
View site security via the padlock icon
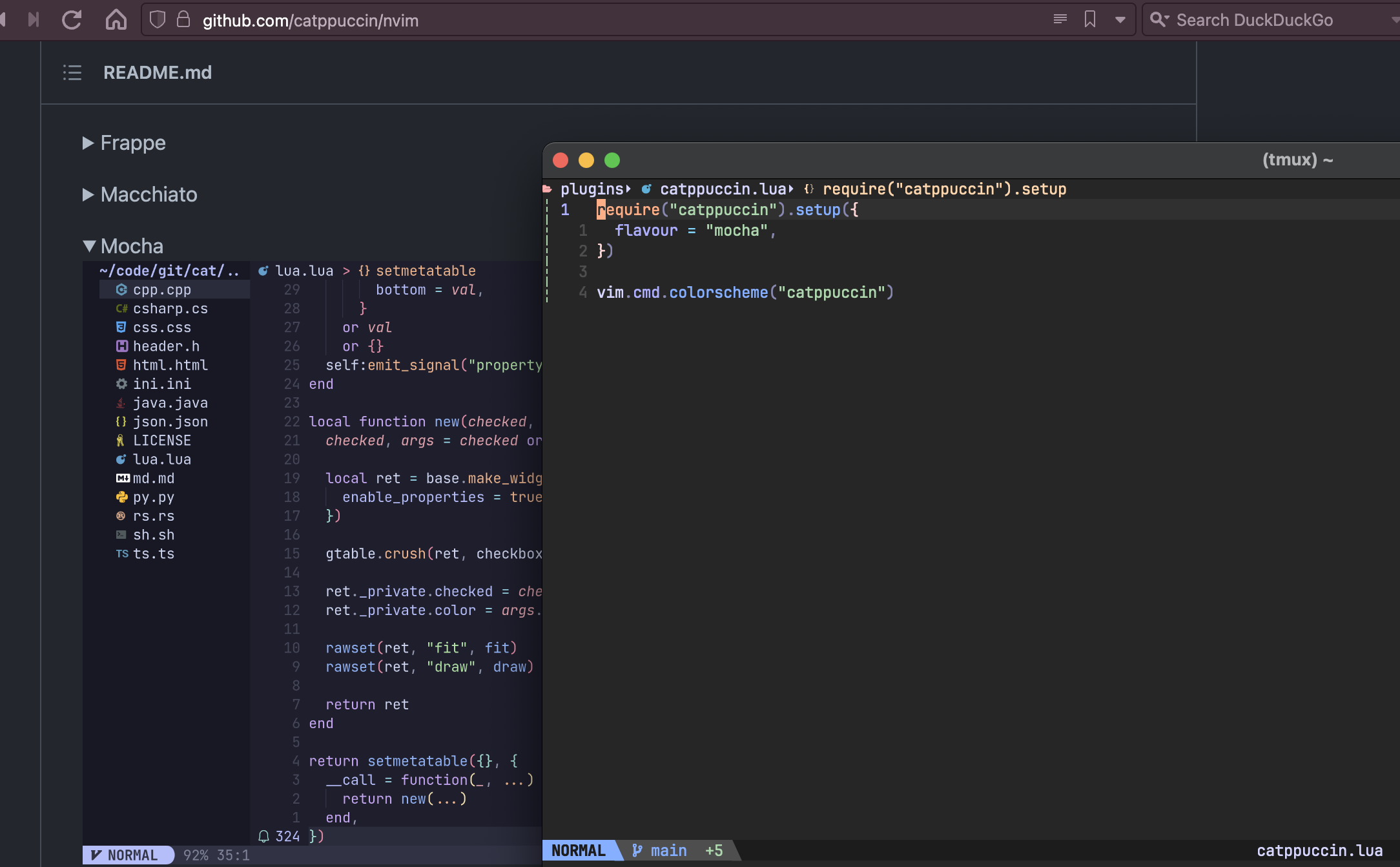[183, 19]
